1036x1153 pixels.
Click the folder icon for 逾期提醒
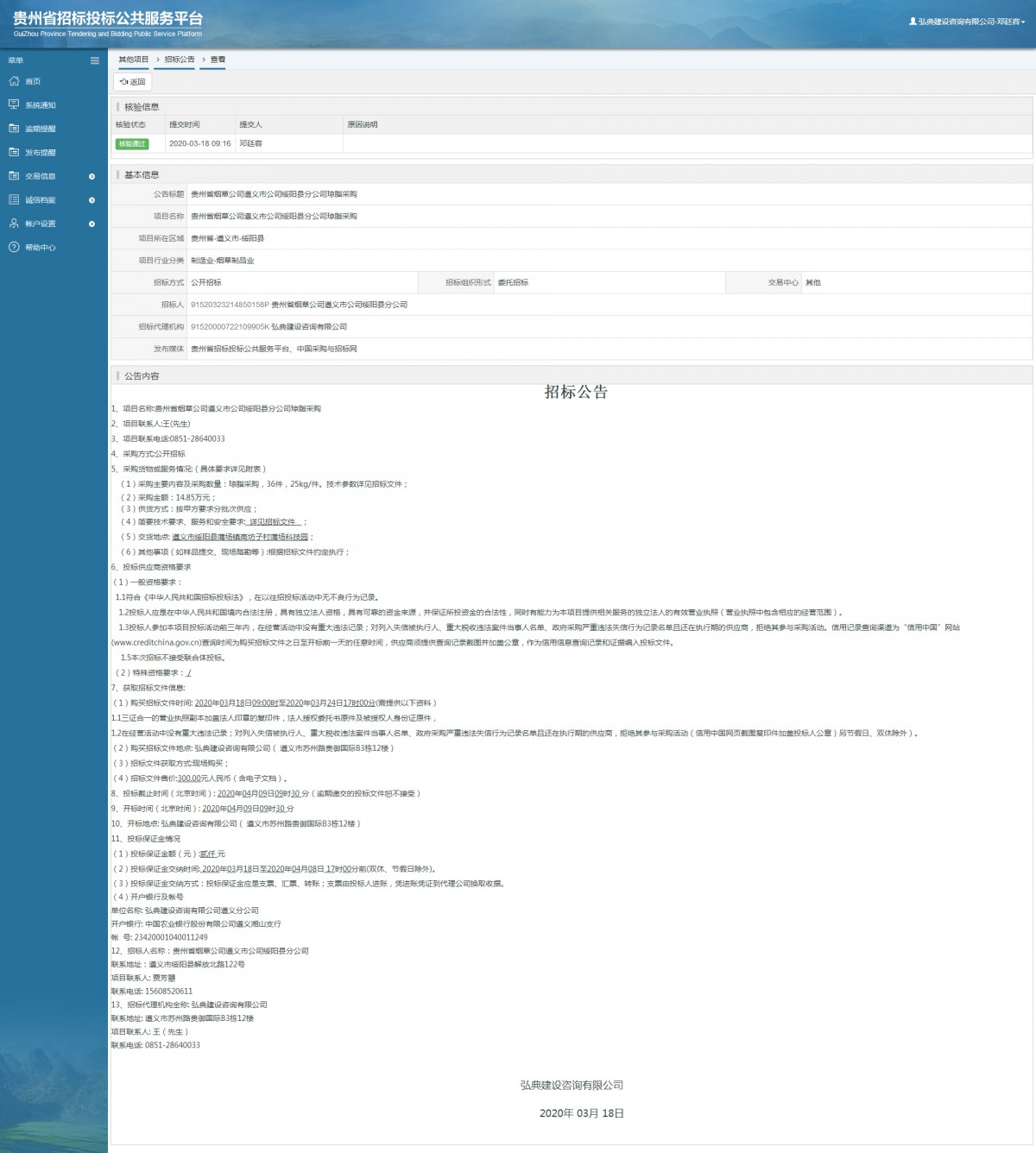click(14, 129)
